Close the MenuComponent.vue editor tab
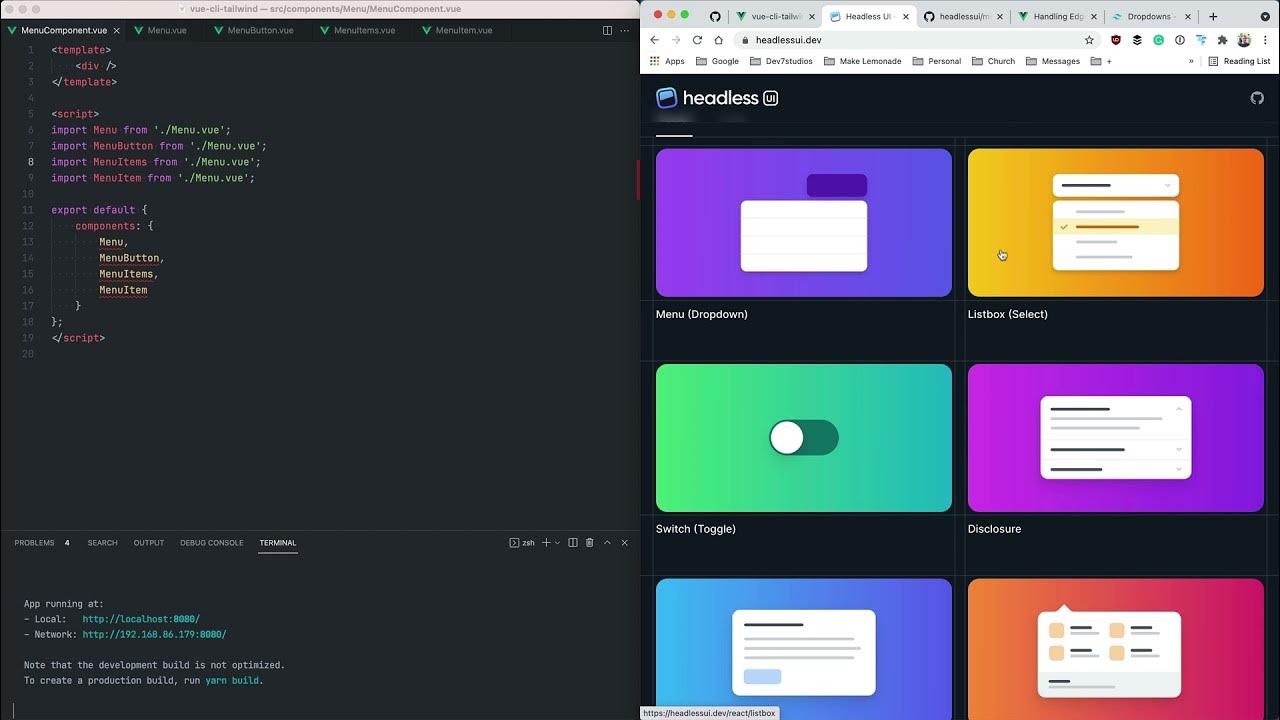 pyautogui.click(x=116, y=30)
